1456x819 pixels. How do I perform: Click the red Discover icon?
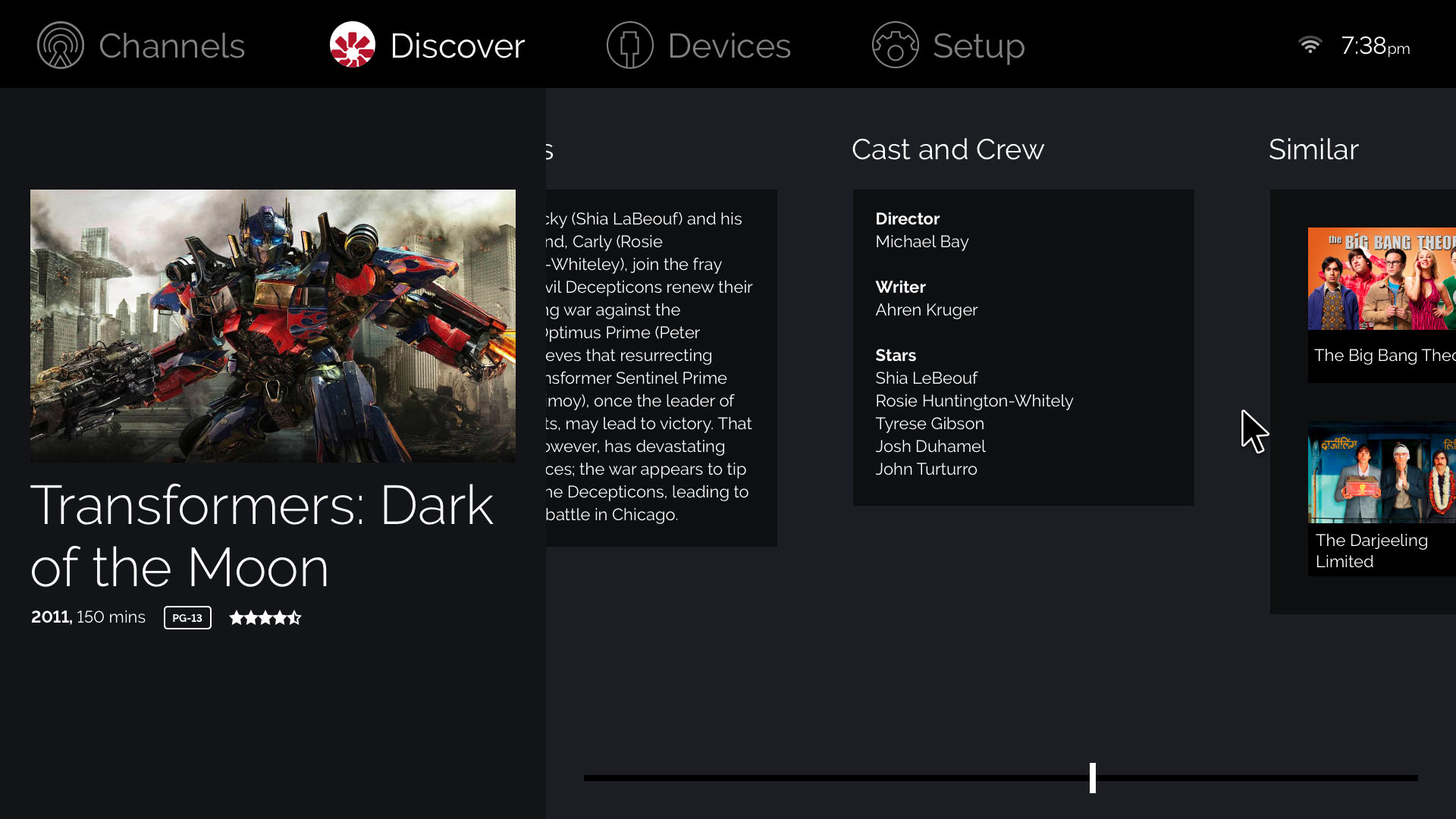coord(353,45)
